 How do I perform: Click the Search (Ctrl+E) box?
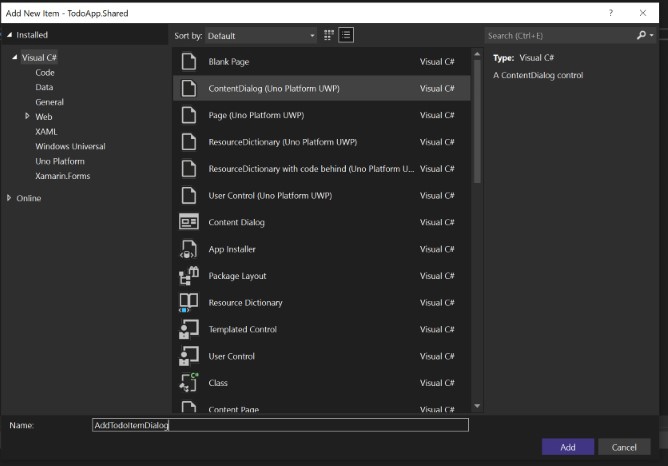point(560,35)
